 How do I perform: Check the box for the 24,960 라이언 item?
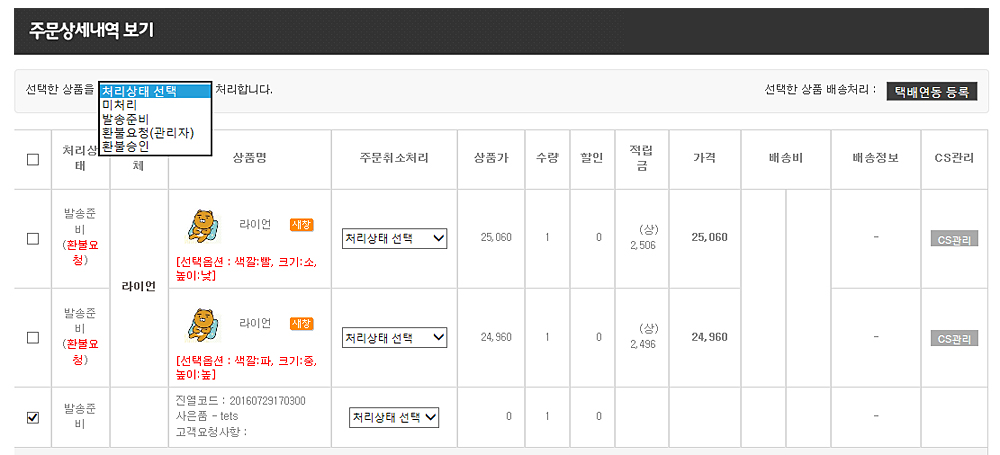33,338
